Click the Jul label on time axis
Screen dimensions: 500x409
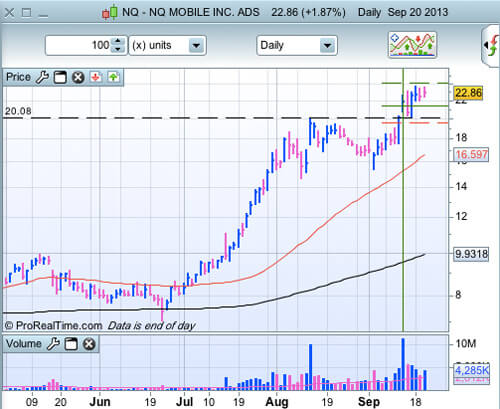184,402
